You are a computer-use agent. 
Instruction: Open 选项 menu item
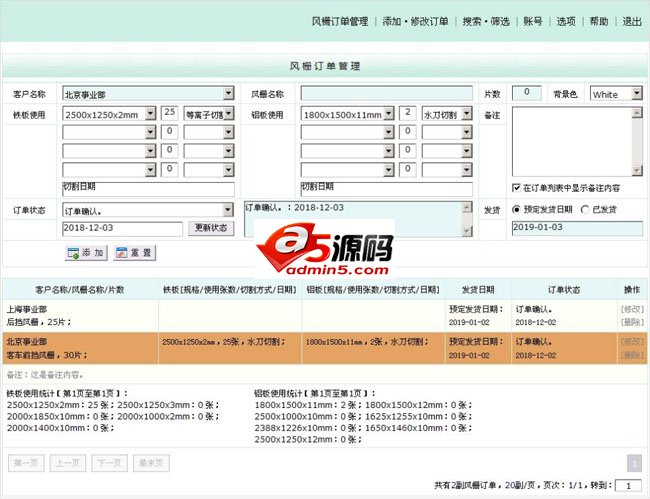[x=566, y=21]
